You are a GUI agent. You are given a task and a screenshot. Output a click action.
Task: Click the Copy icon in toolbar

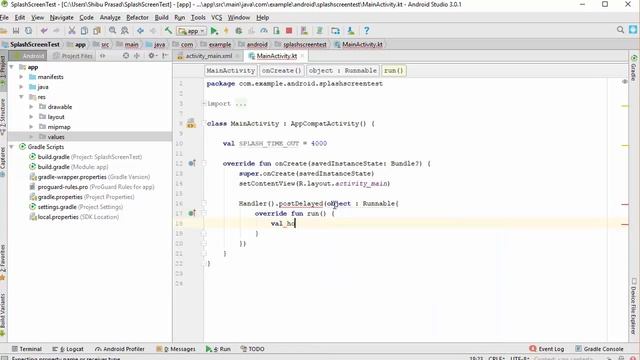[x=84, y=31]
